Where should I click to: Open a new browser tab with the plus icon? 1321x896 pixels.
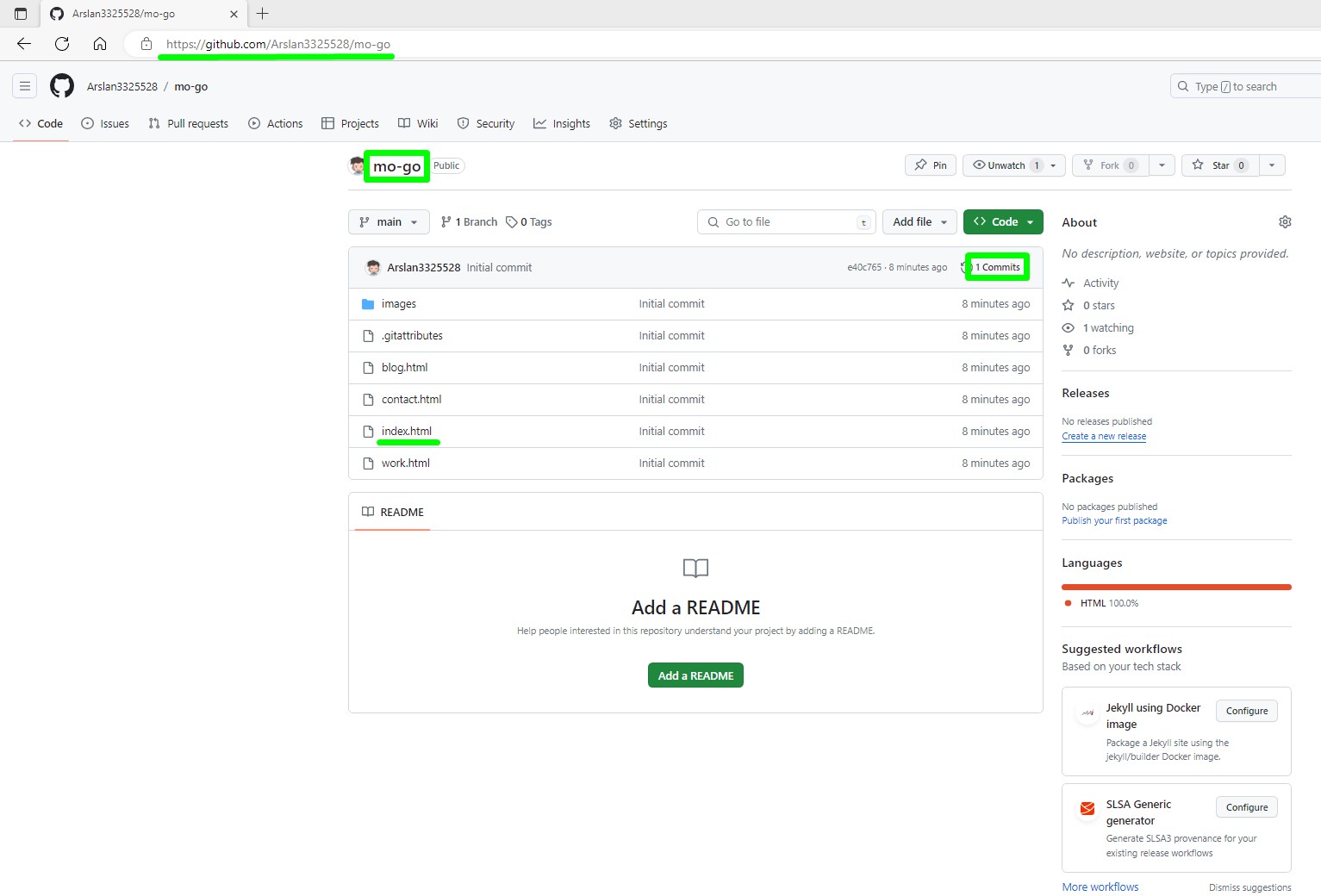click(263, 14)
